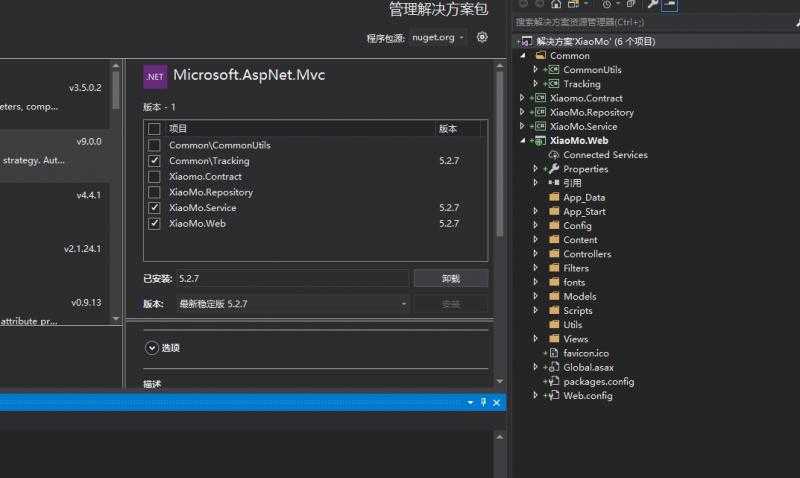
Task: Click the package details scrollbar thumb
Action: 500,153
